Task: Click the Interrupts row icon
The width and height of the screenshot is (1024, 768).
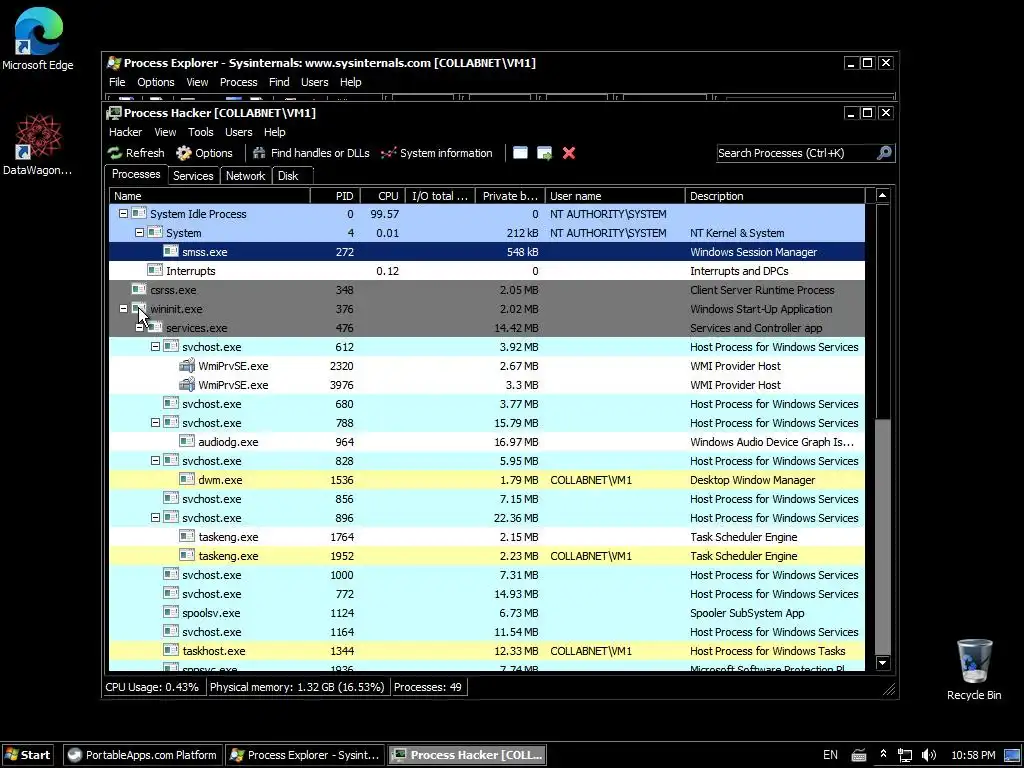Action: tap(155, 270)
